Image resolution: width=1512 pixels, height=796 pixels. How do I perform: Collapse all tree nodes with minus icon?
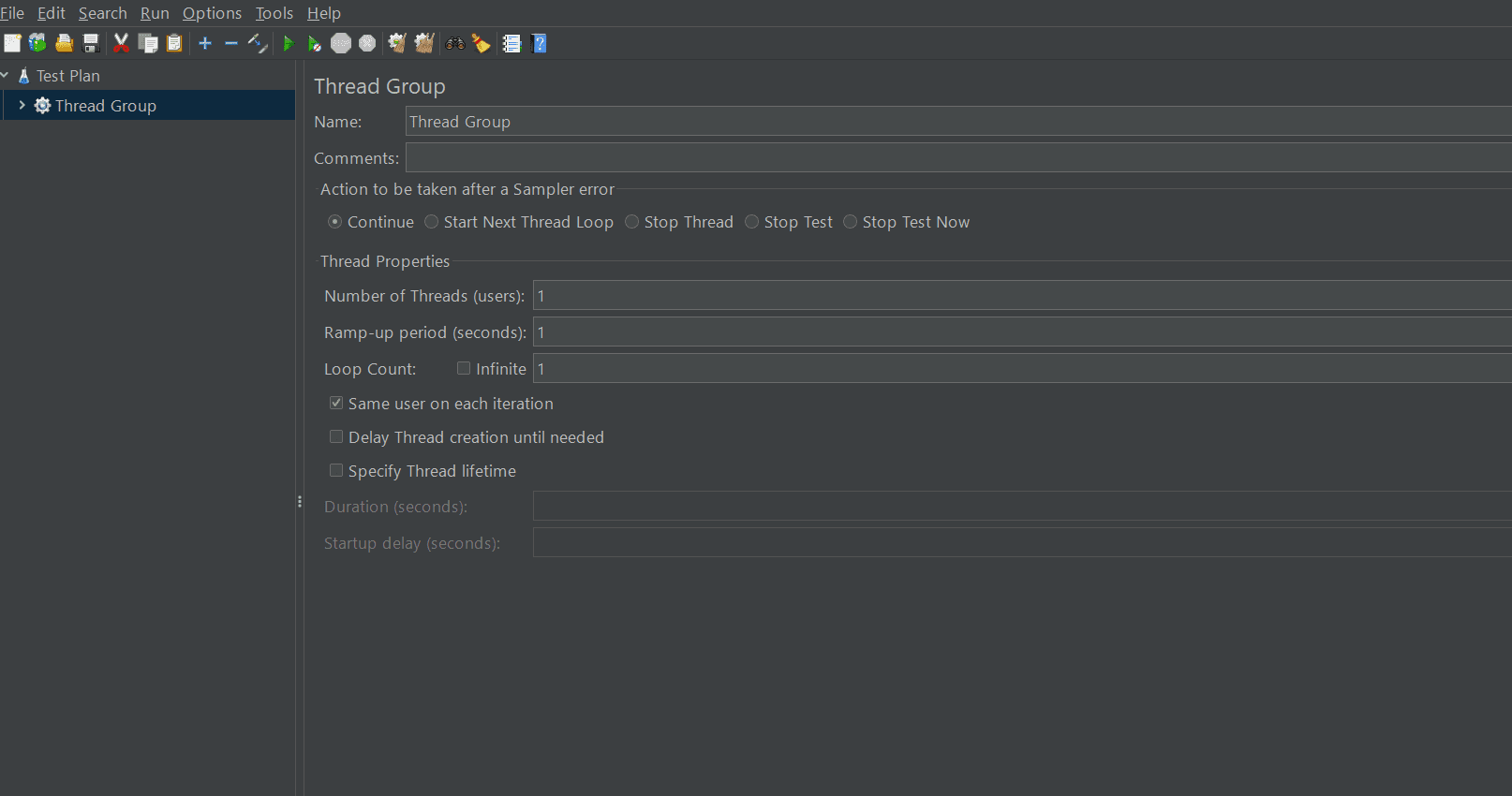click(x=231, y=43)
